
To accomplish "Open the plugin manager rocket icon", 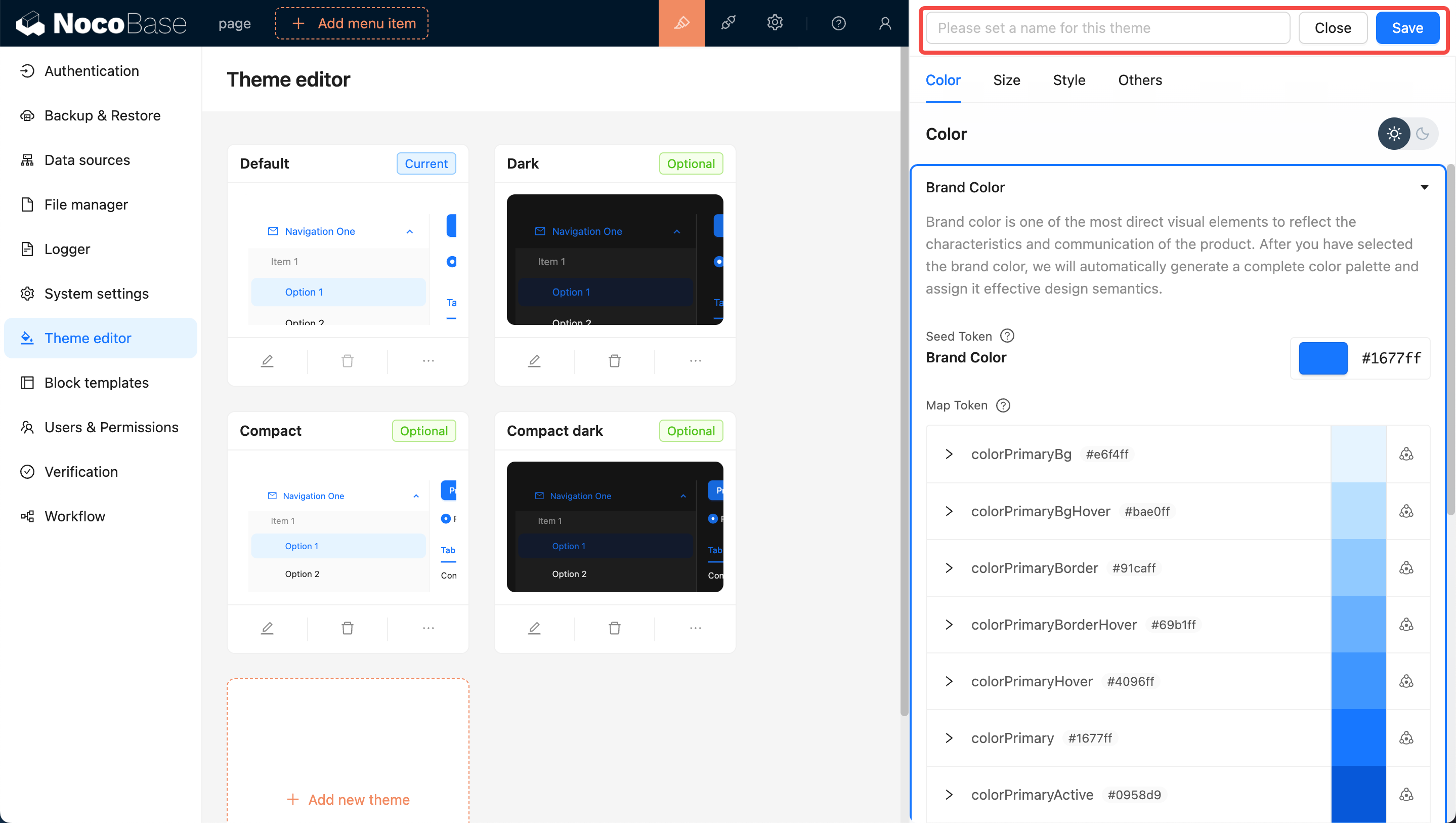I will pos(728,23).
